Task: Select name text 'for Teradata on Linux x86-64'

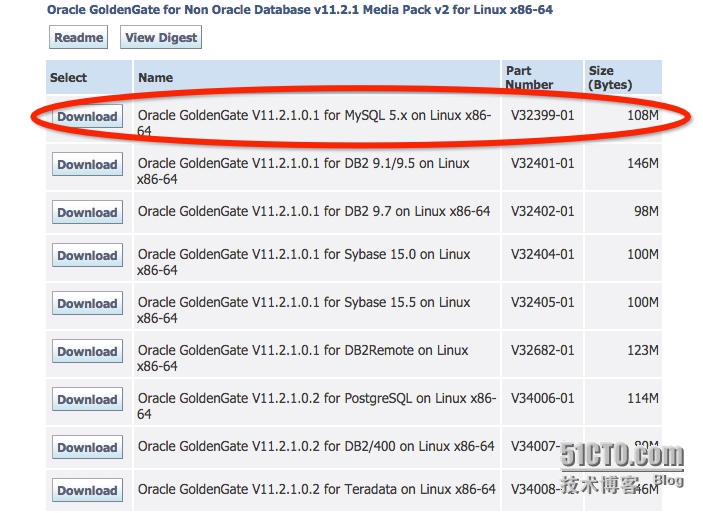Action: pyautogui.click(x=410, y=489)
